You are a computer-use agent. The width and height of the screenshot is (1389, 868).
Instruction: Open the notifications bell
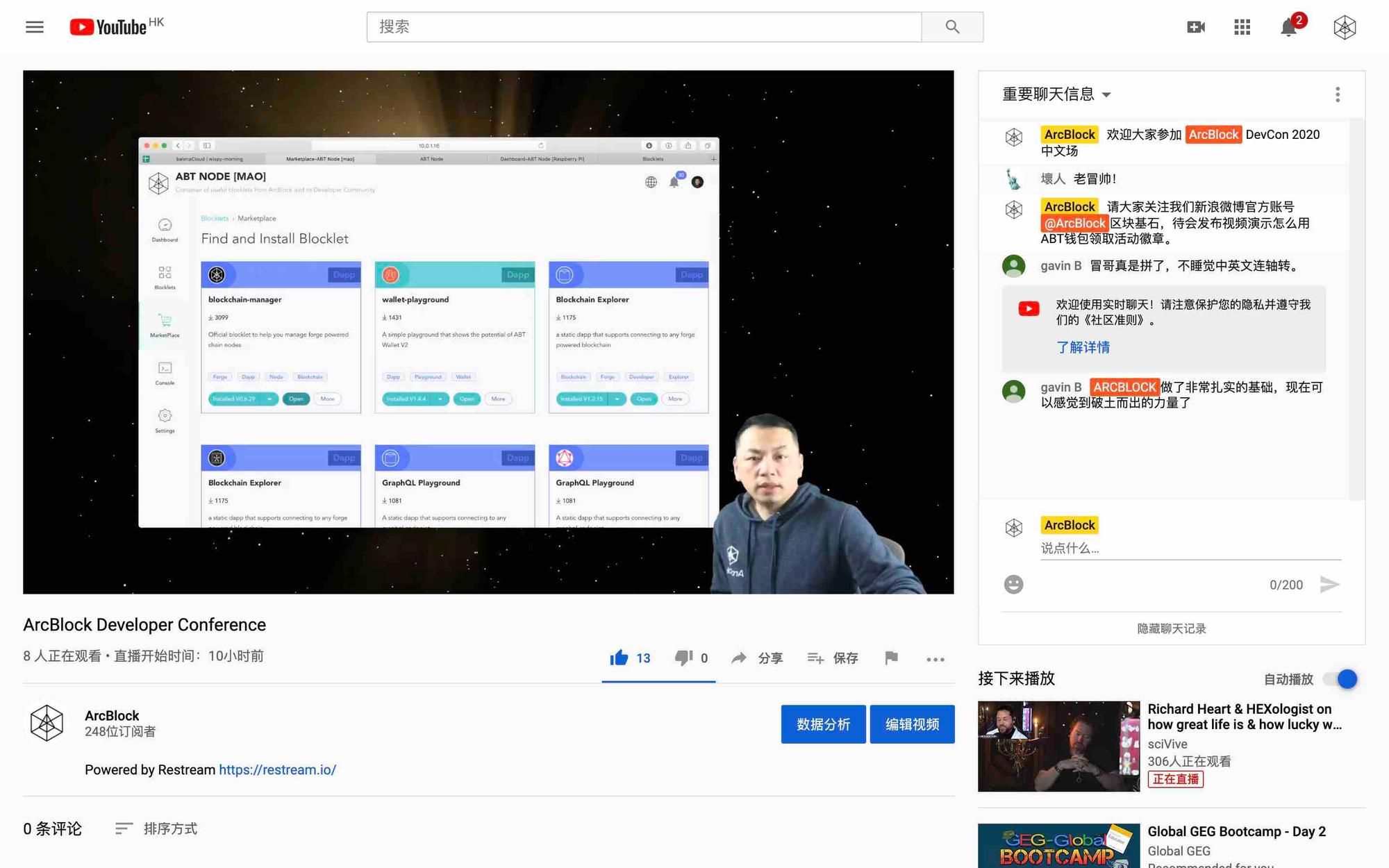[x=1288, y=27]
